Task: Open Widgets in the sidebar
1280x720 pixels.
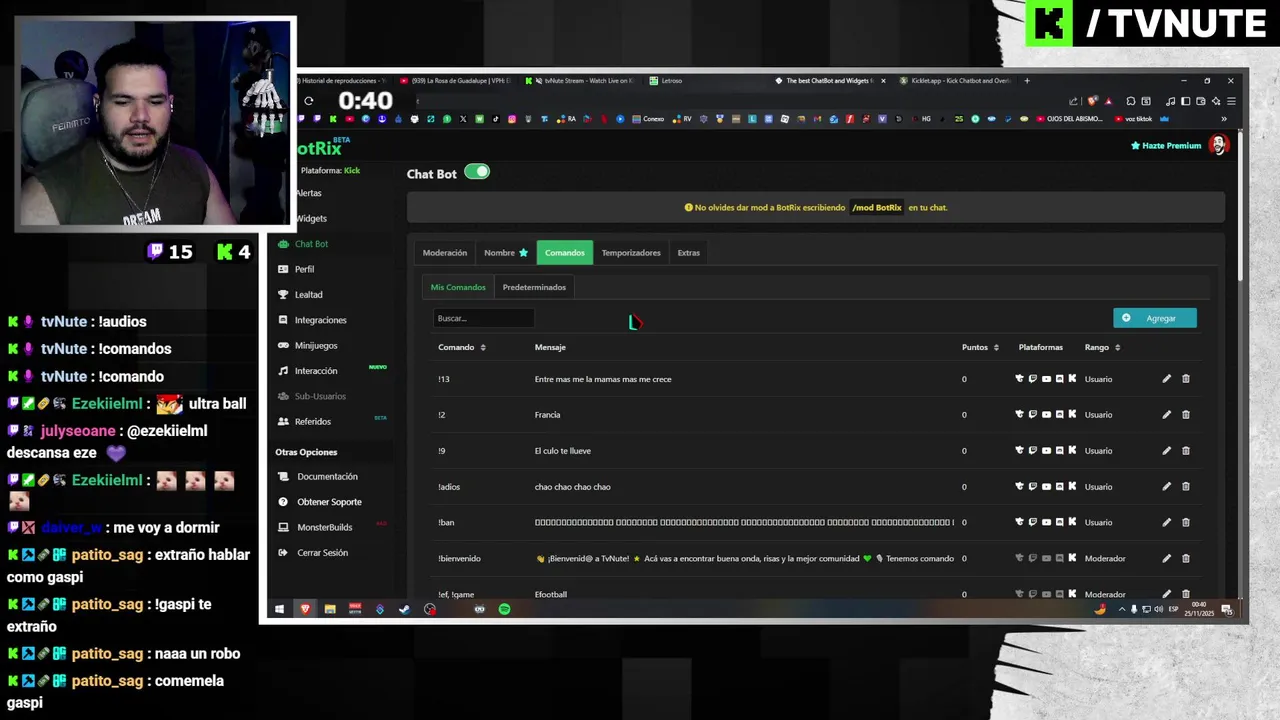Action: (x=311, y=218)
